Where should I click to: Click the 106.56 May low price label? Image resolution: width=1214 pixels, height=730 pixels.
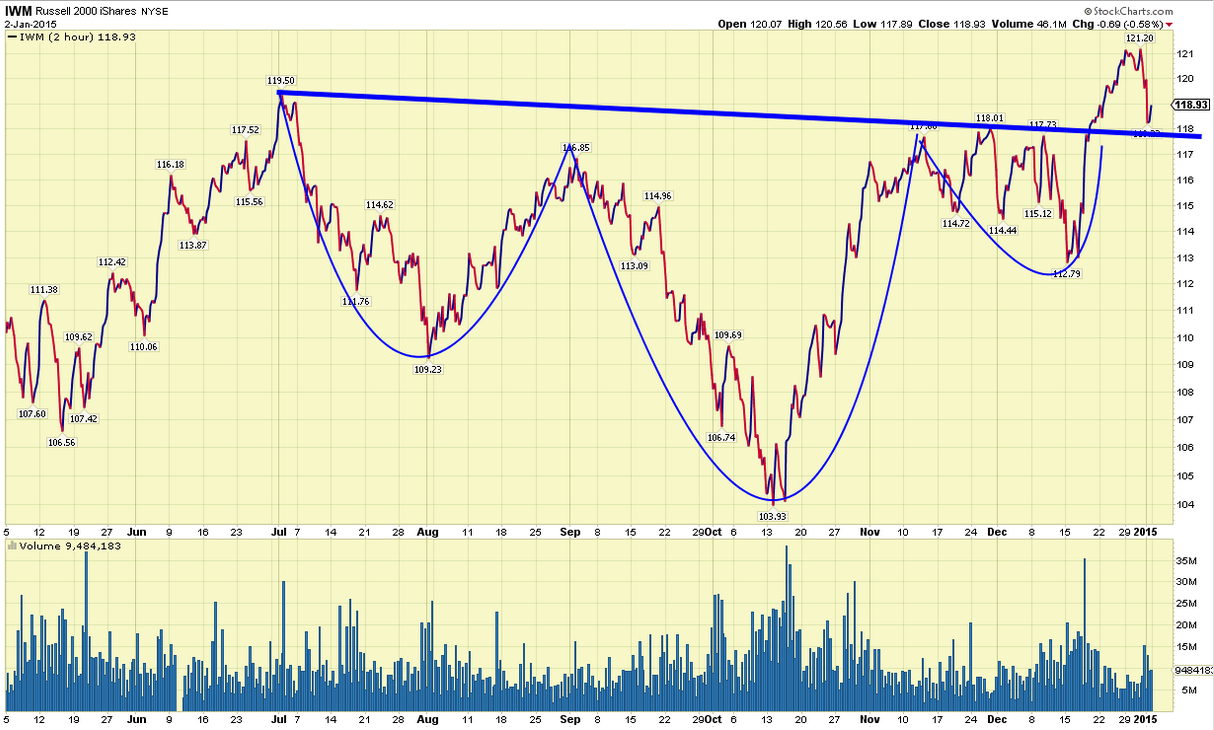(62, 442)
